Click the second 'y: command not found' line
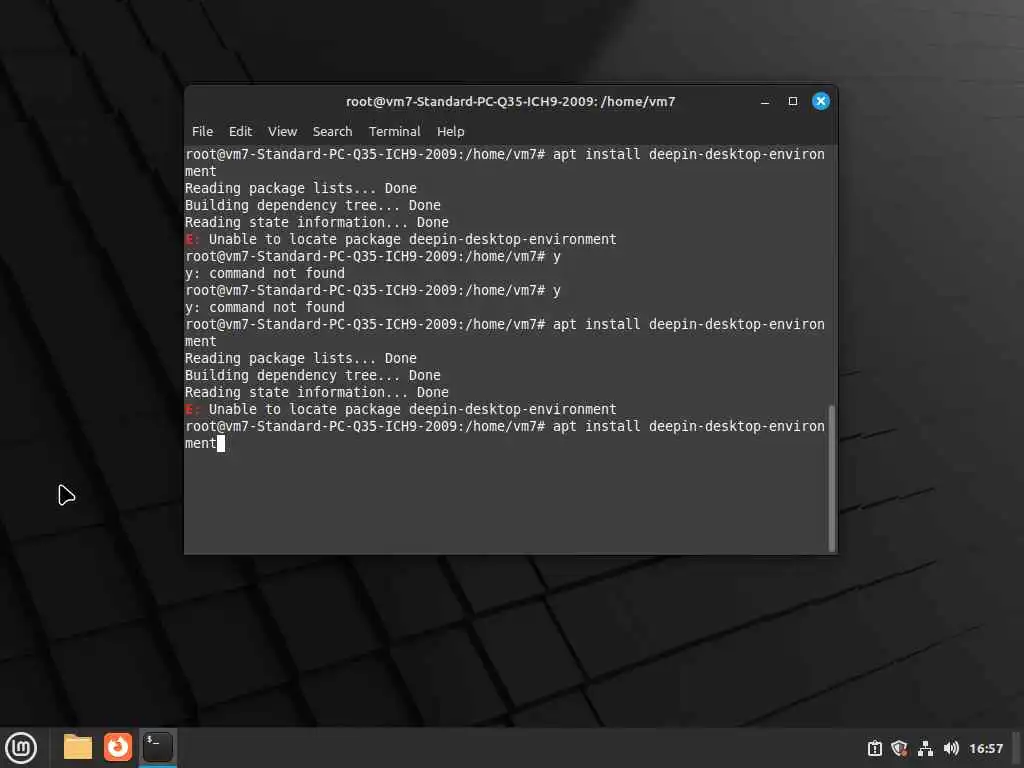Viewport: 1024px width, 768px height. click(264, 307)
